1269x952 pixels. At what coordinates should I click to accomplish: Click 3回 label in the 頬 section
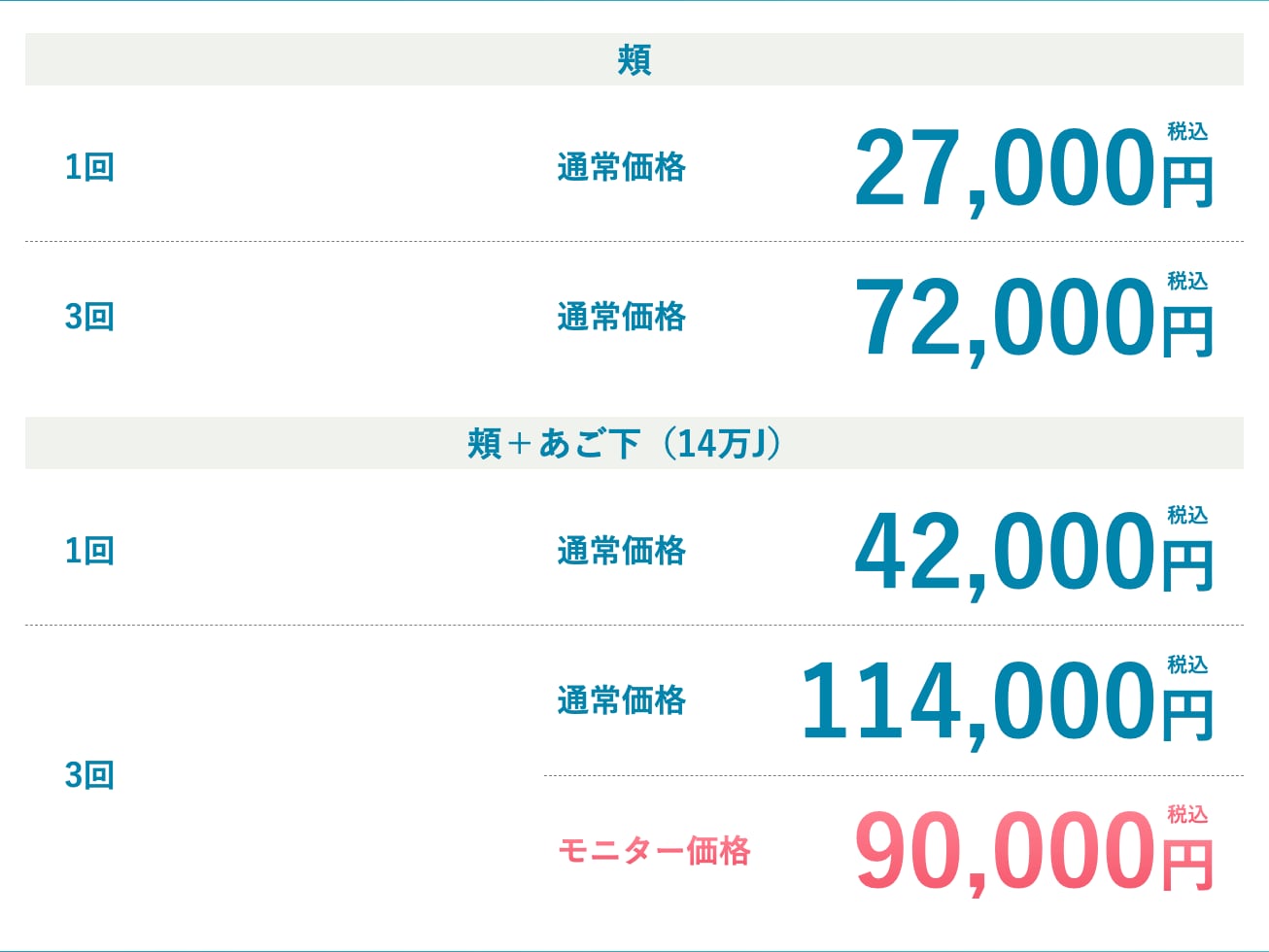(89, 317)
